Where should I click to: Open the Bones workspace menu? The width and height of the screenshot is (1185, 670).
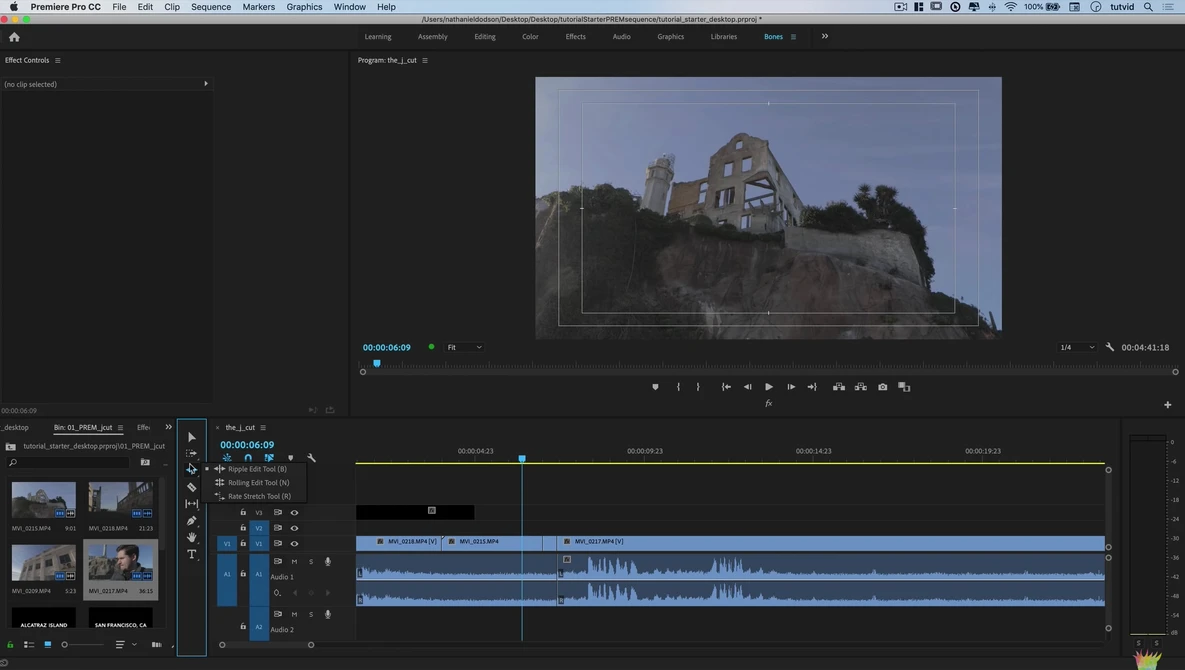[x=793, y=36]
